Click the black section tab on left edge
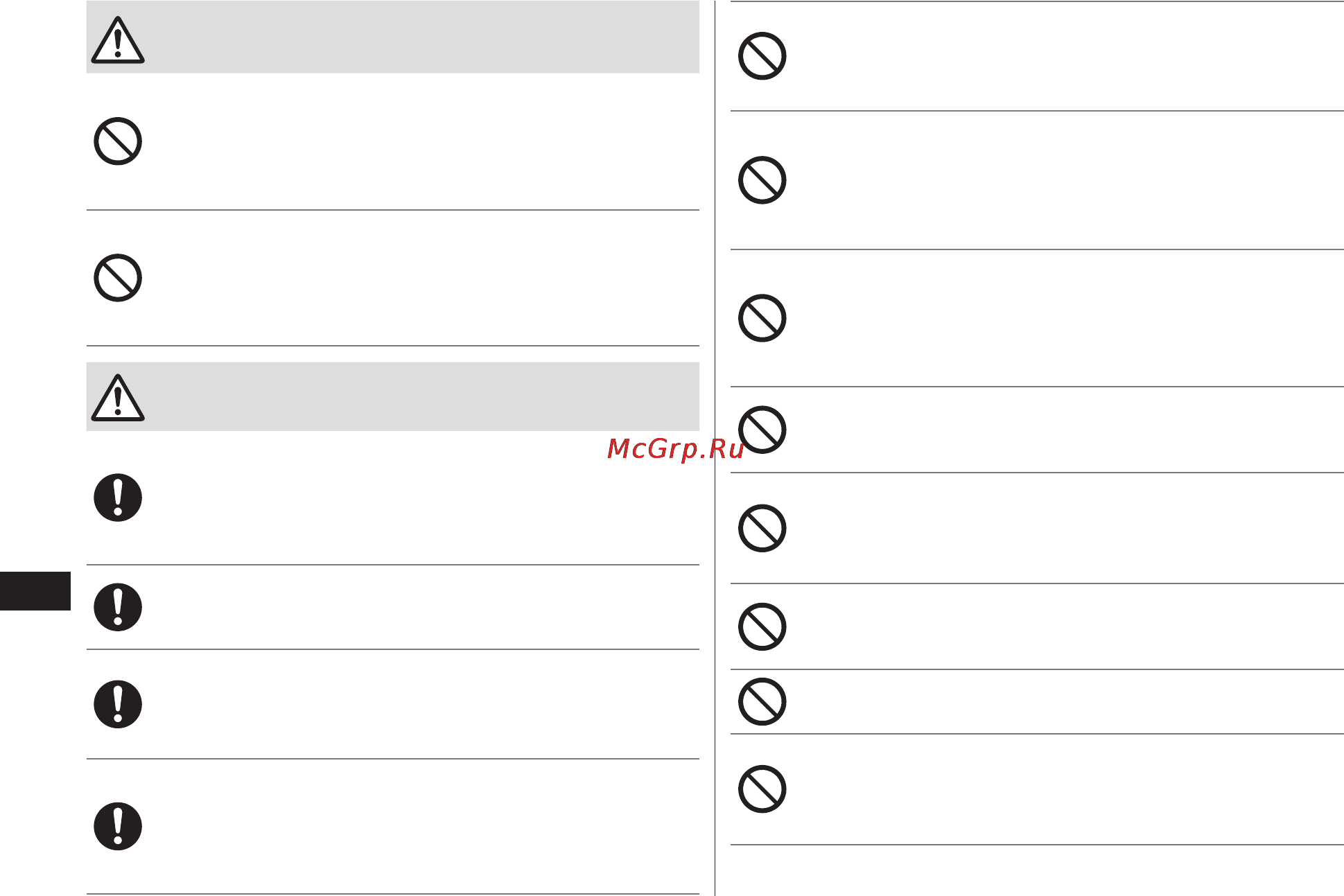1344x896 pixels. pos(35,591)
